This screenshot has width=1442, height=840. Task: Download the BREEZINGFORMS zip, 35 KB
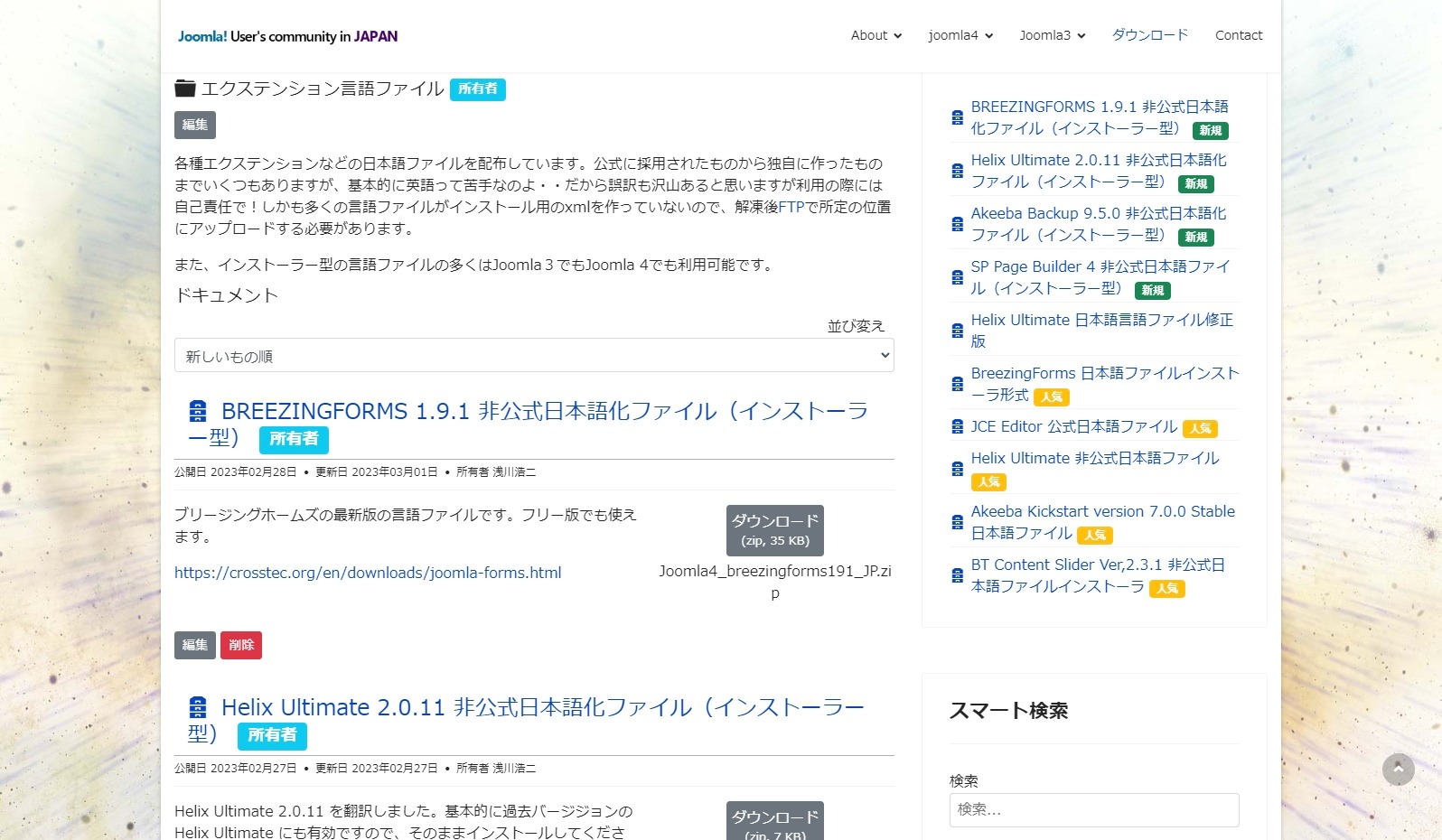click(x=775, y=530)
